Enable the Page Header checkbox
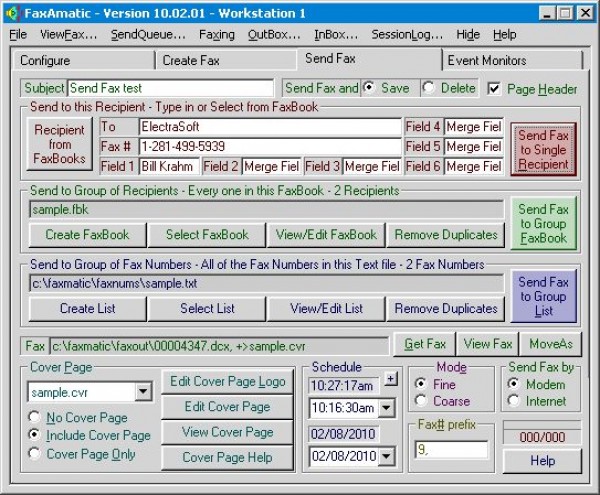The width and height of the screenshot is (600, 495). click(x=494, y=88)
